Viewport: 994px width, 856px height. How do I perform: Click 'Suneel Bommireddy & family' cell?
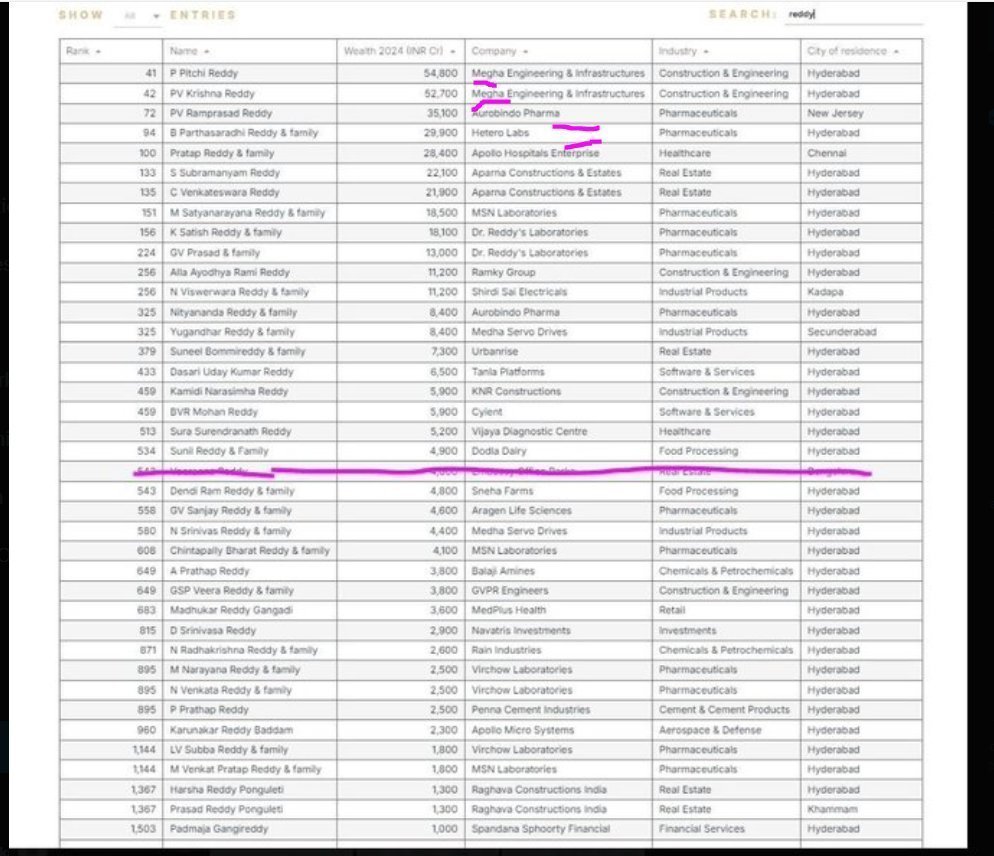click(x=249, y=352)
